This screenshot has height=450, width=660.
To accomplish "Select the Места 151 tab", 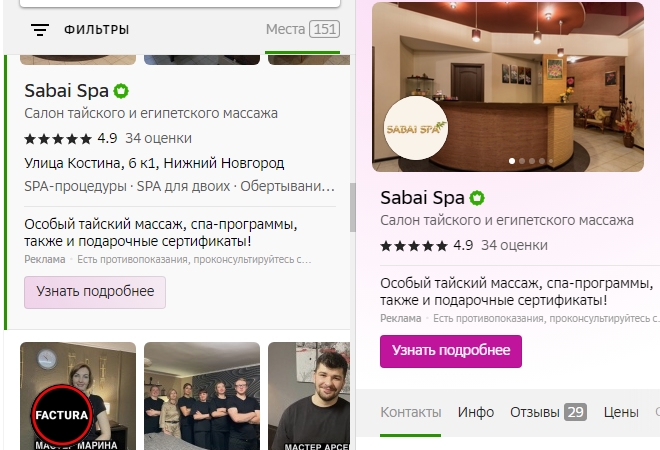I will point(303,29).
